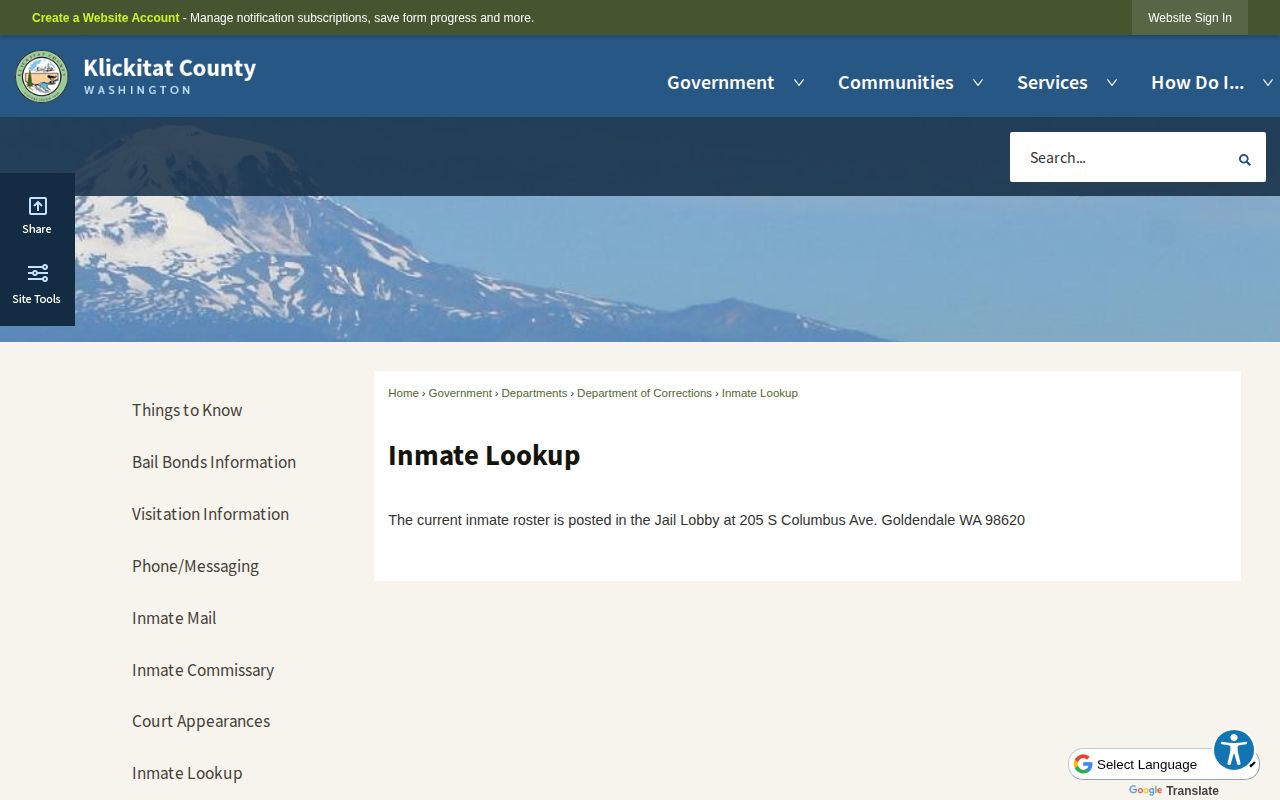This screenshot has height=800, width=1280.
Task: Open Visitation Information in sidebar
Action: 210,514
